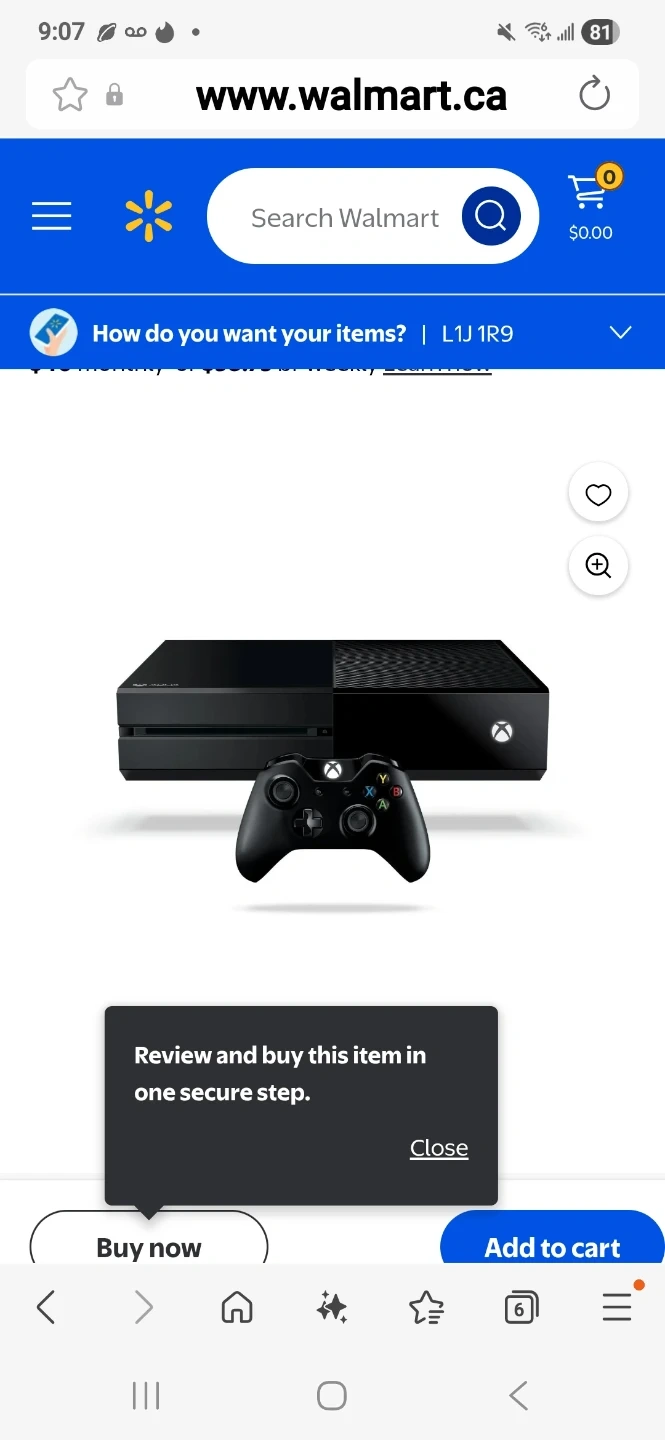The image size is (665, 1440).
Task: Close the 'Review and buy' tooltip
Action: [x=439, y=1148]
